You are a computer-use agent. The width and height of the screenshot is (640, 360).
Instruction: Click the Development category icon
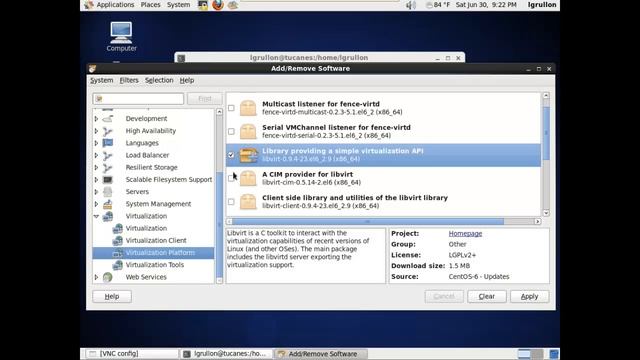coord(108,118)
